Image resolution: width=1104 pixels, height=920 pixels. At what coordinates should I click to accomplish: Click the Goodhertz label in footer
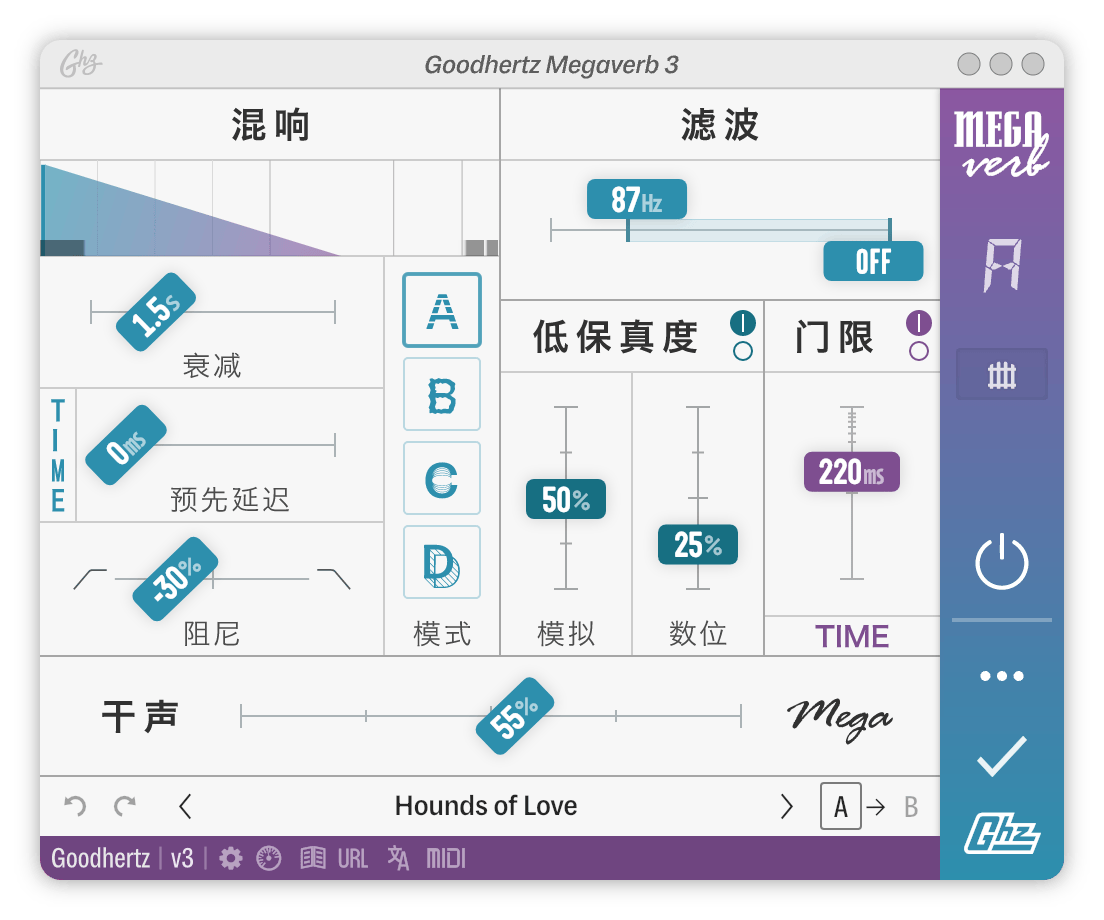tap(101, 859)
